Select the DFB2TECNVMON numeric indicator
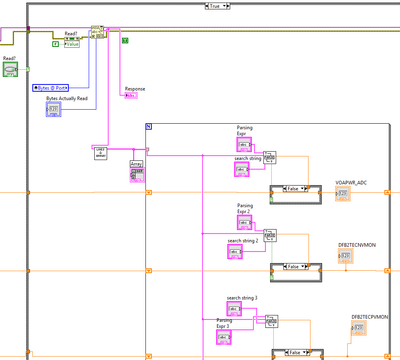400x360 pixels. tap(346, 256)
